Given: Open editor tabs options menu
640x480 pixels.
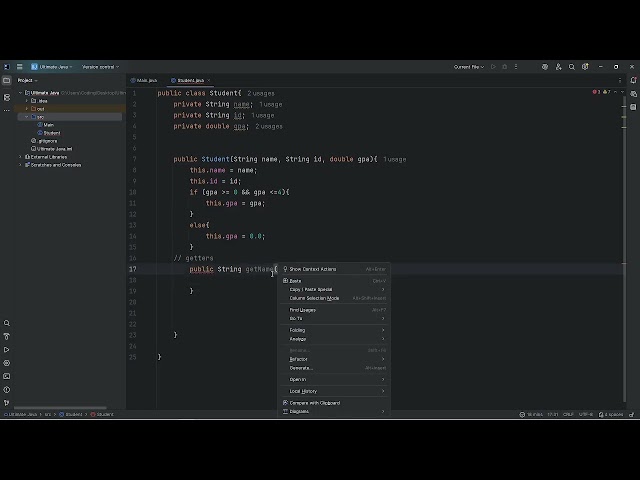Looking at the screenshot, I should [x=620, y=80].
